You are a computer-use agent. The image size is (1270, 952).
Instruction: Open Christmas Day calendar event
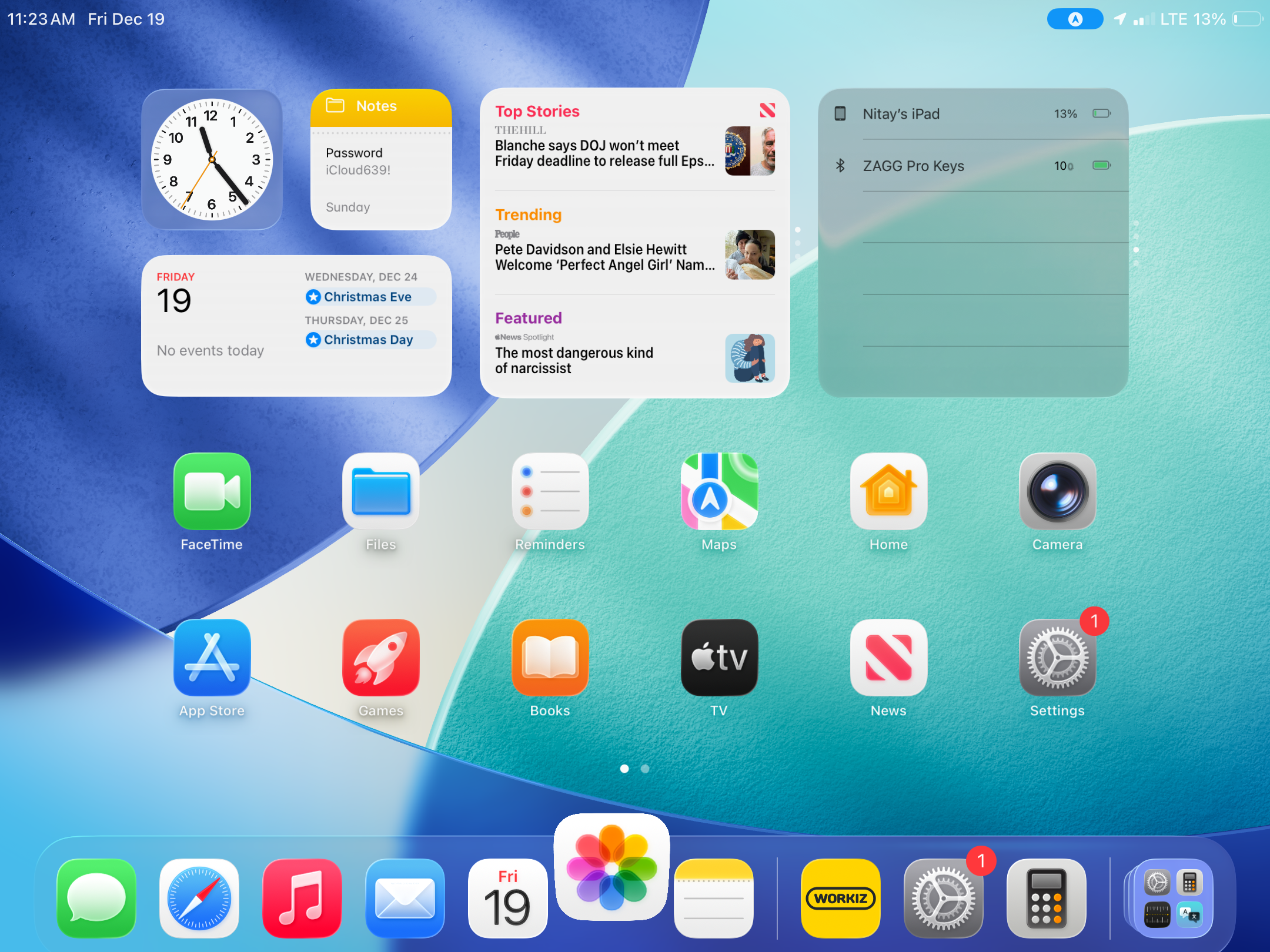click(x=369, y=340)
